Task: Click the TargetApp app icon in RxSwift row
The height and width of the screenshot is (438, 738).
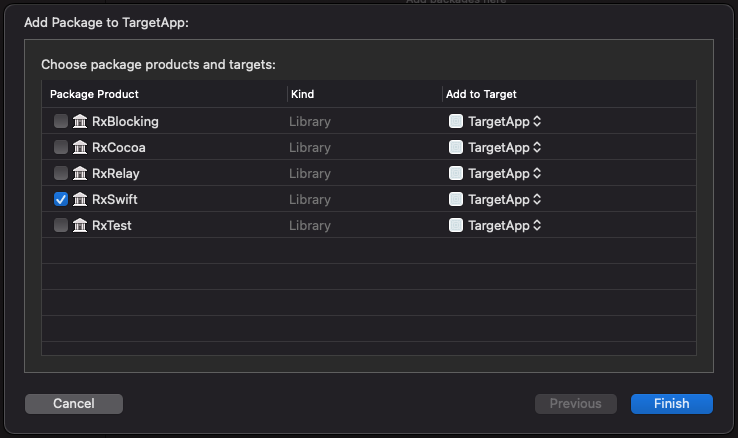Action: click(x=456, y=199)
